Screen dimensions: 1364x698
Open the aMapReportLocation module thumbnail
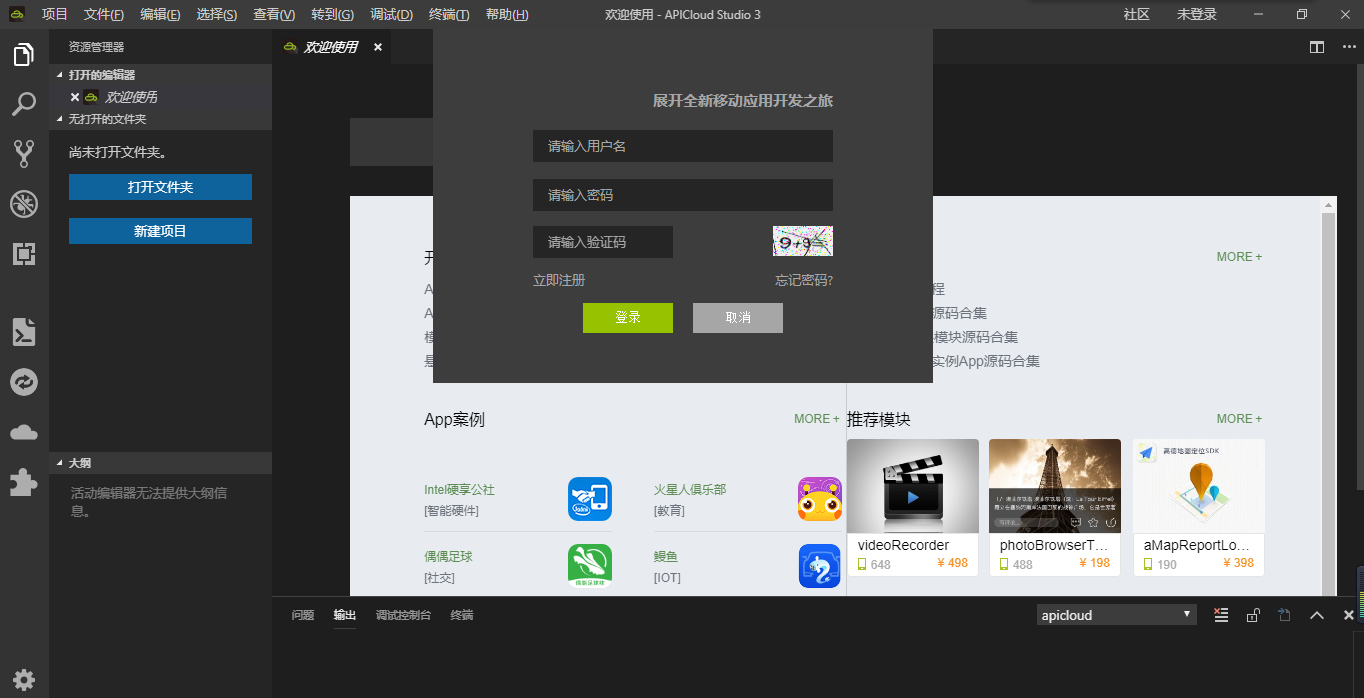click(1199, 486)
